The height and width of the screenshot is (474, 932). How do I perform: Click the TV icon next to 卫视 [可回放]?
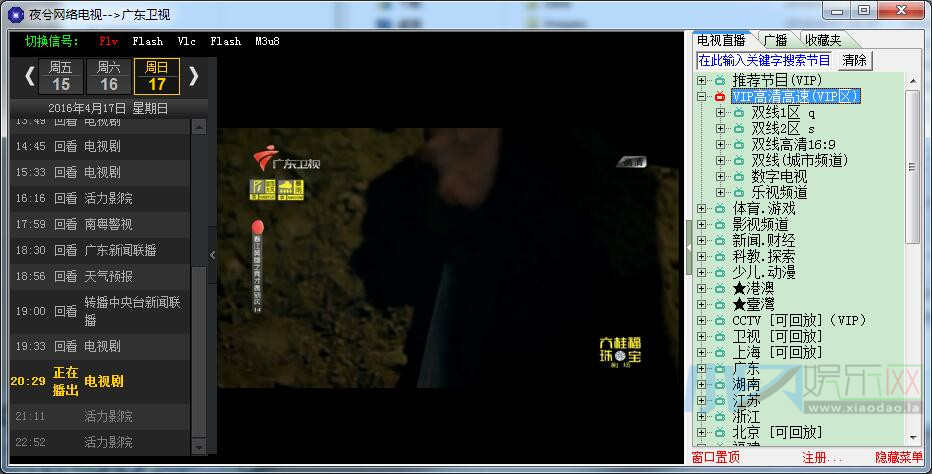[720, 337]
